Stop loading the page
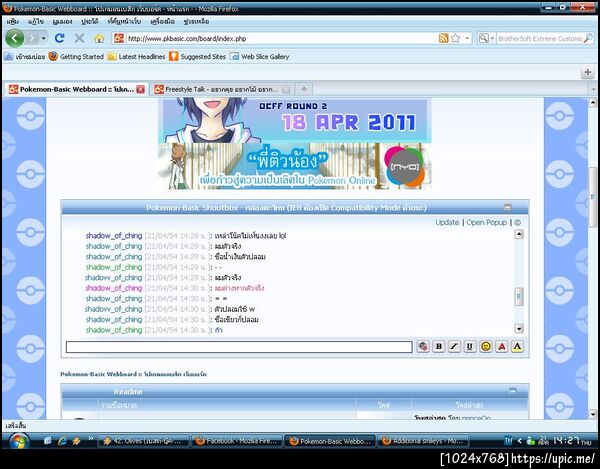This screenshot has width=600, height=469. (x=79, y=38)
